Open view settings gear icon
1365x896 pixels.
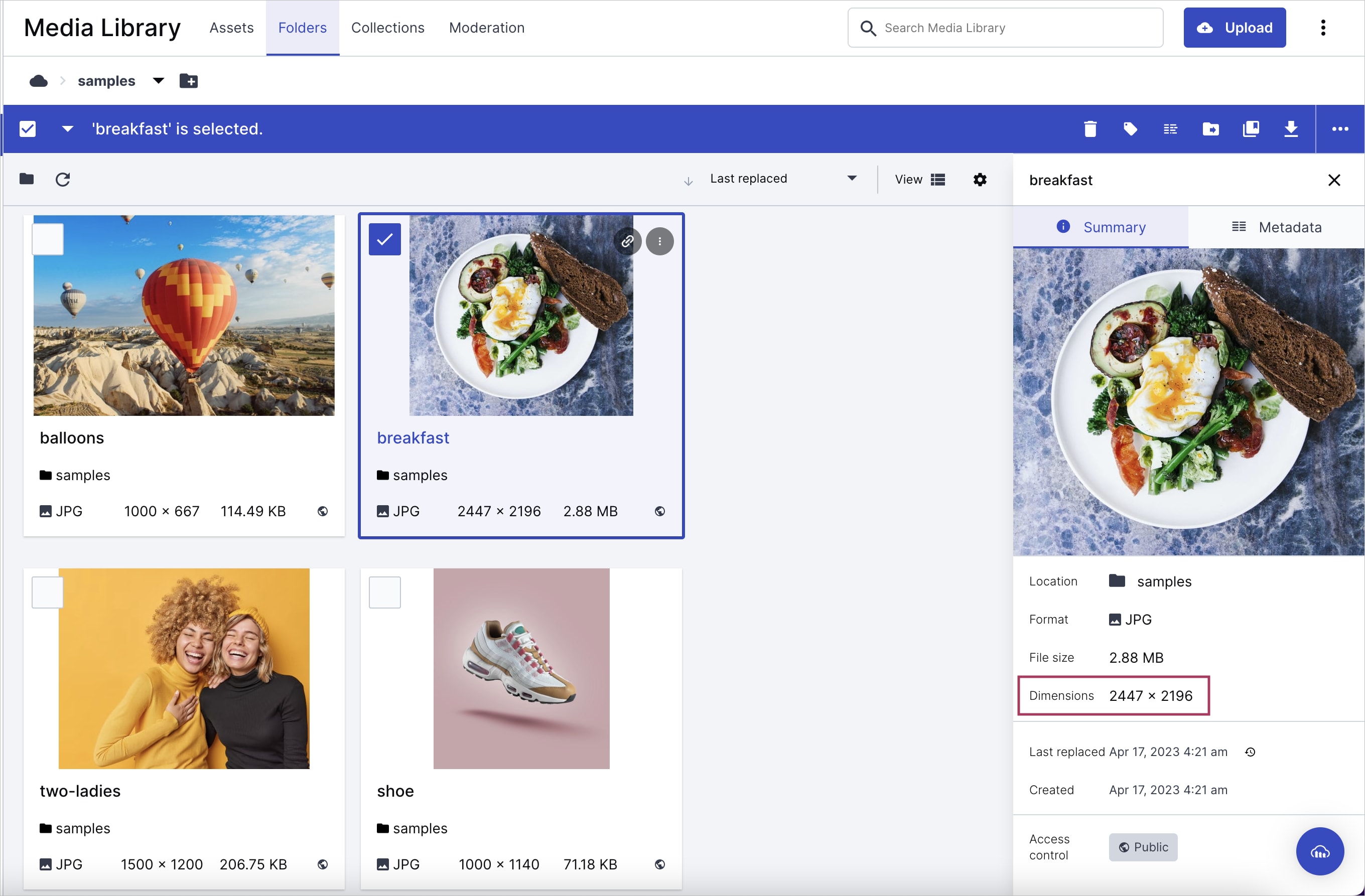[980, 180]
